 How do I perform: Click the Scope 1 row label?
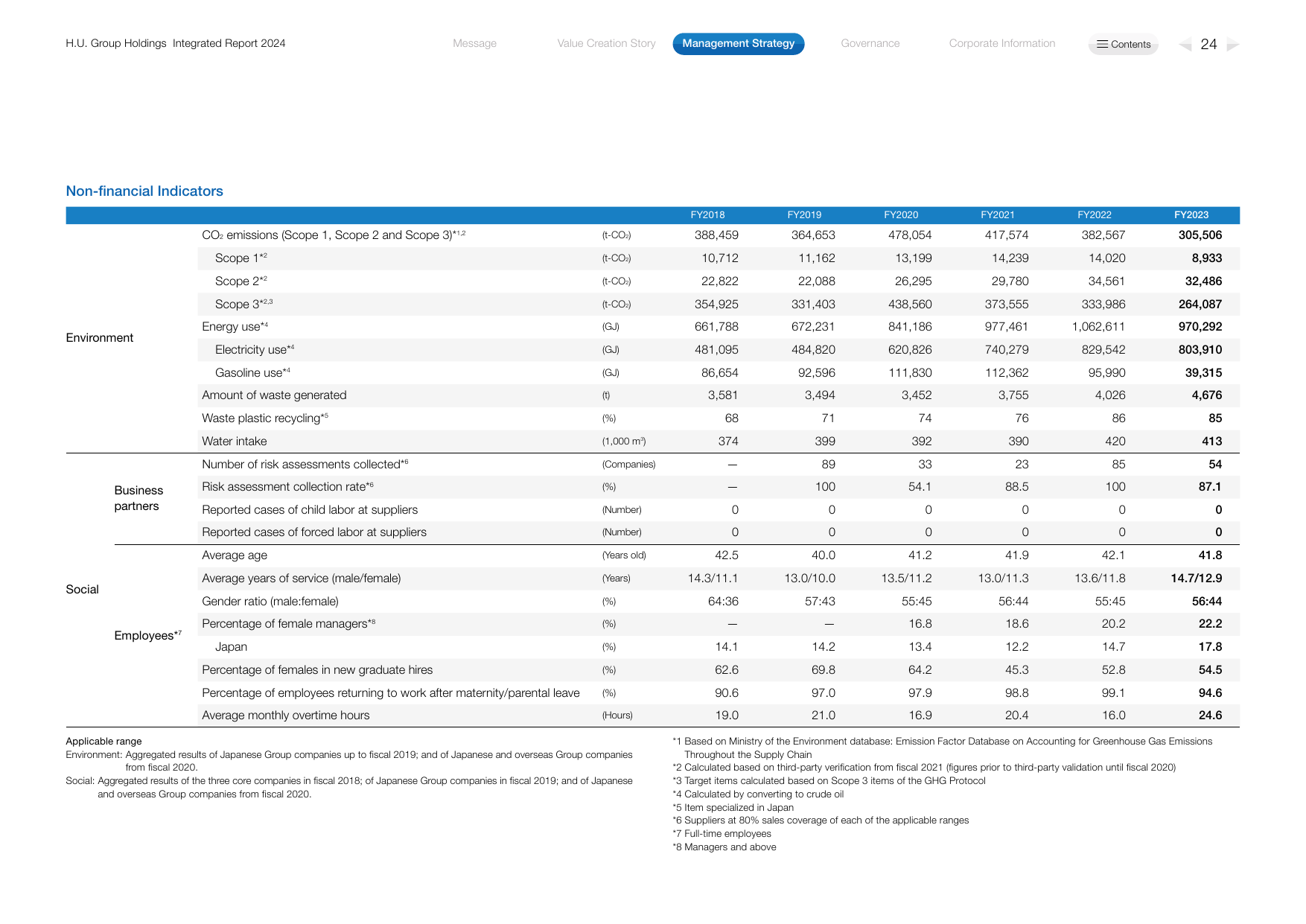(x=241, y=258)
